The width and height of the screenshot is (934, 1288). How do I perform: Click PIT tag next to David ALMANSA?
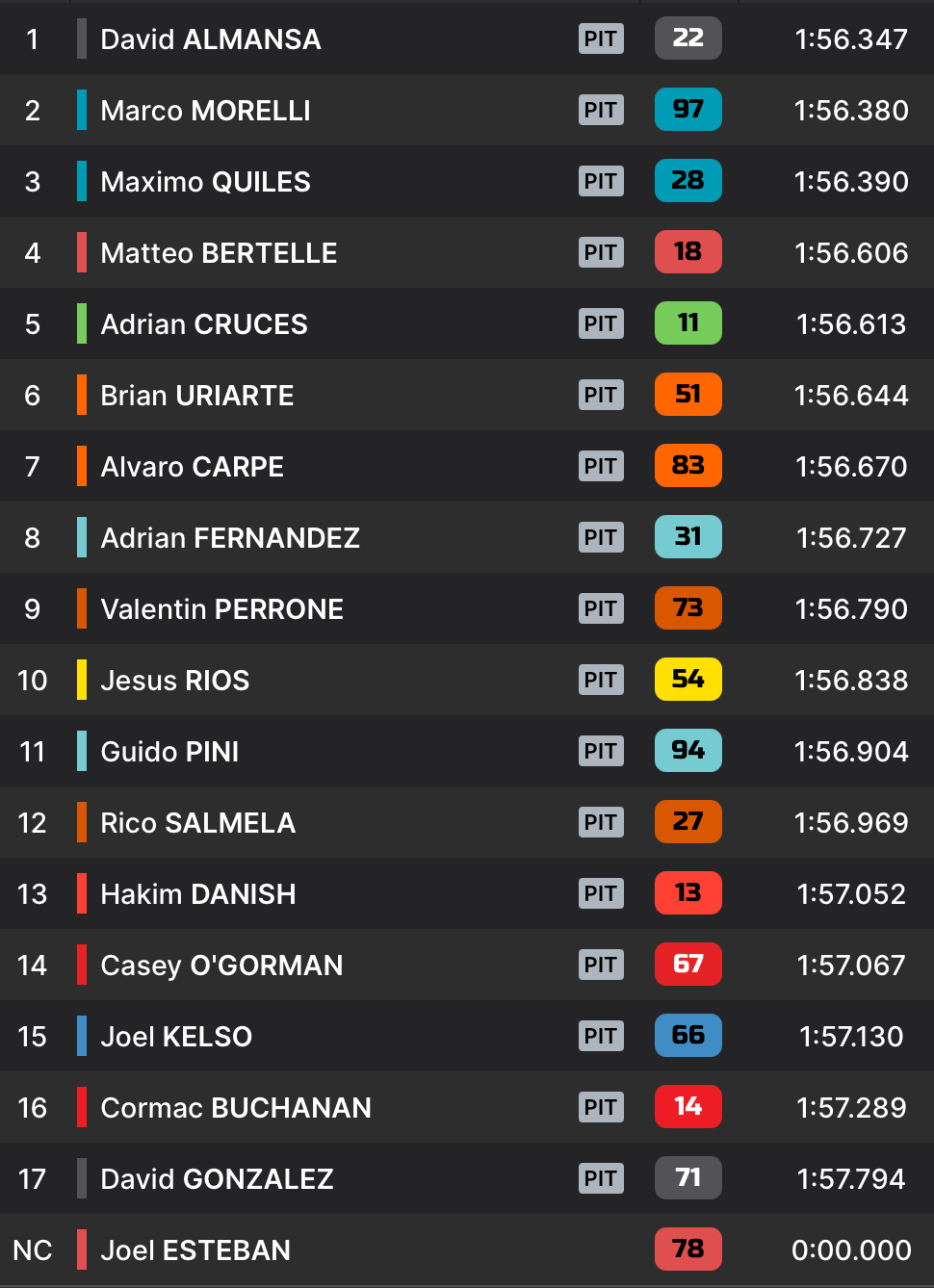[x=601, y=39]
